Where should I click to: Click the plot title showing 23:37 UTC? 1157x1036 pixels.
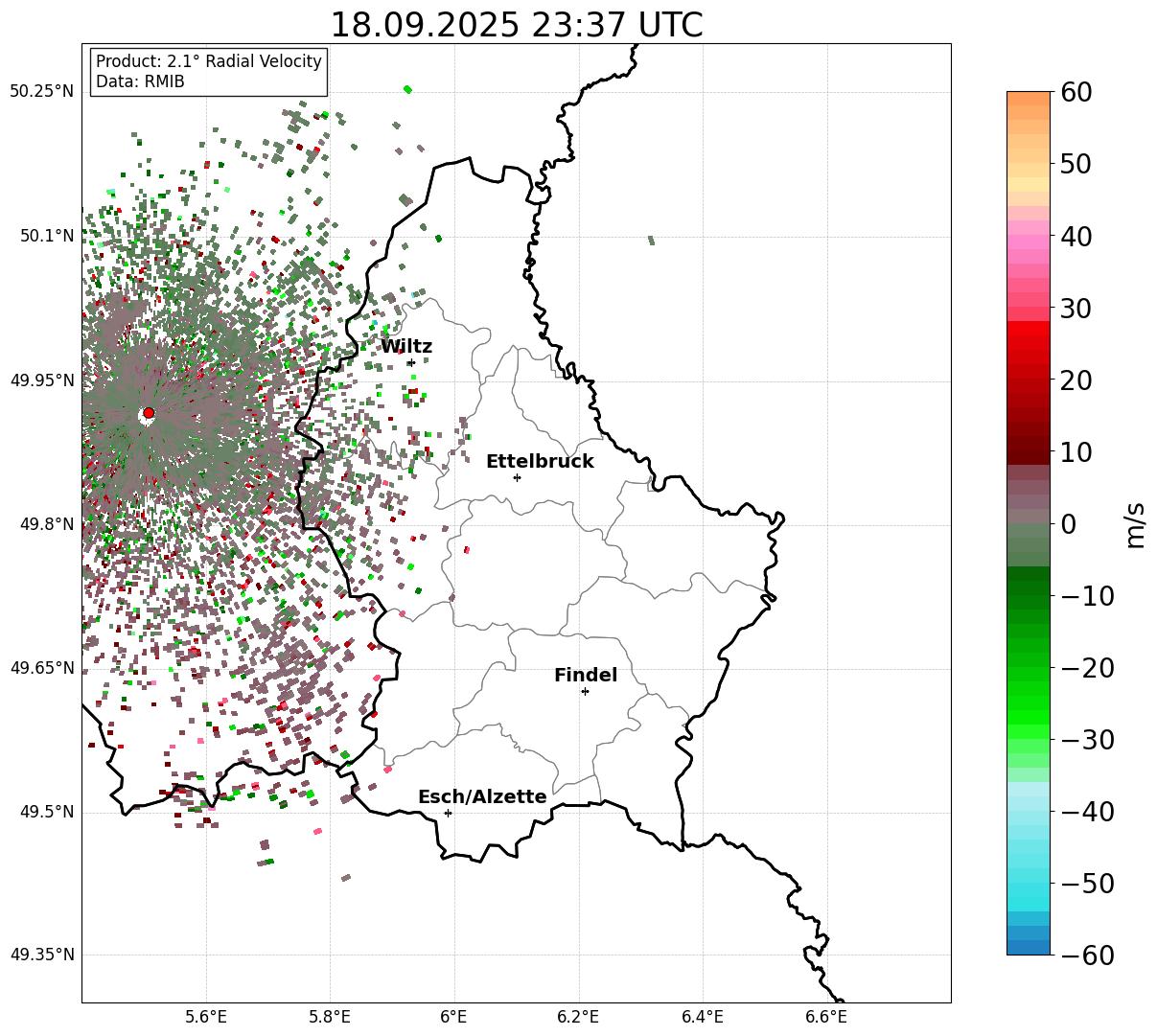516,24
